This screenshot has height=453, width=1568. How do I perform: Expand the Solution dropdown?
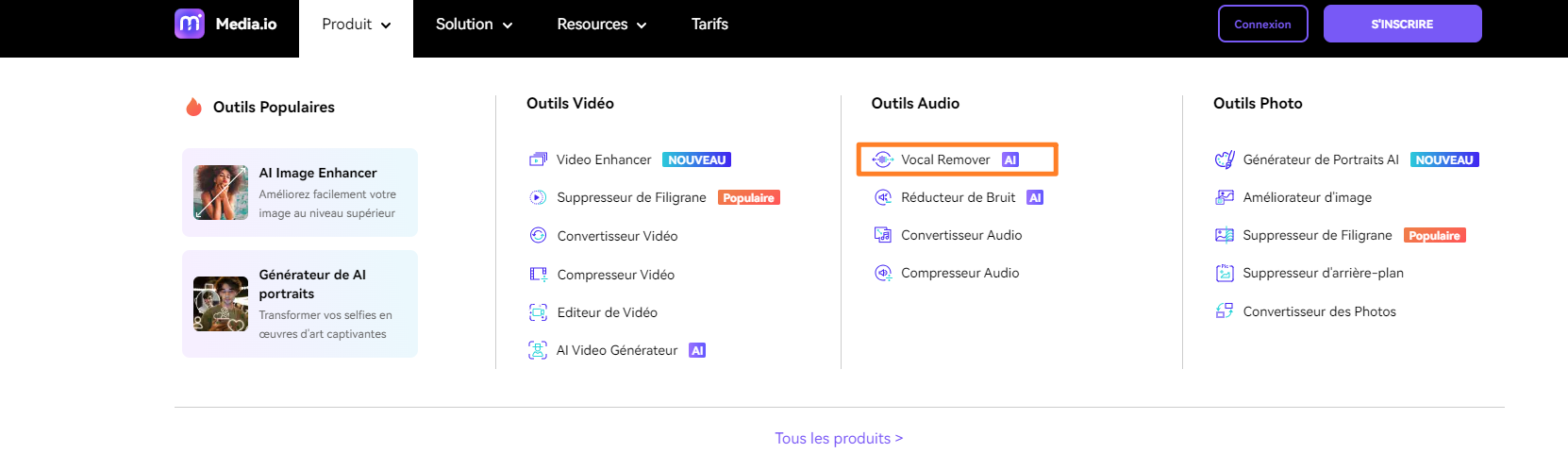click(x=474, y=25)
